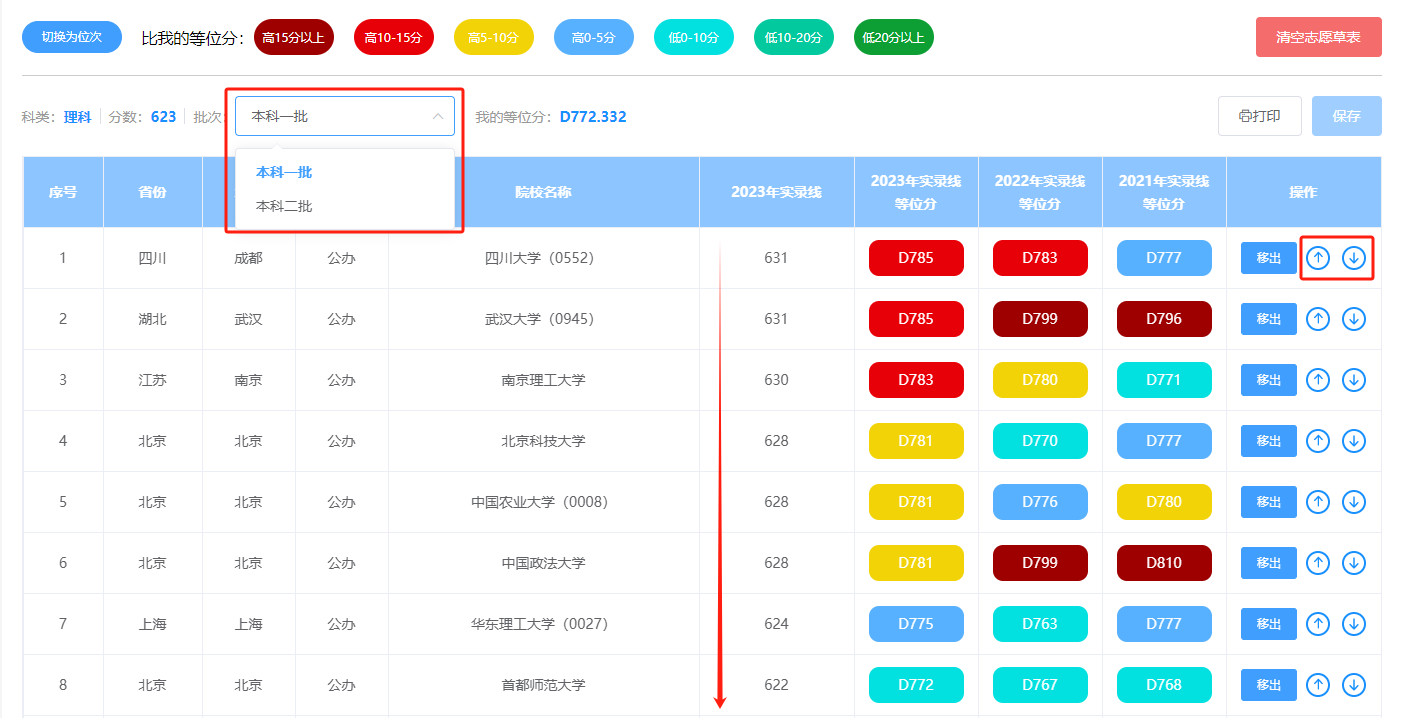Move 中国农业大学 row down

point(1354,502)
